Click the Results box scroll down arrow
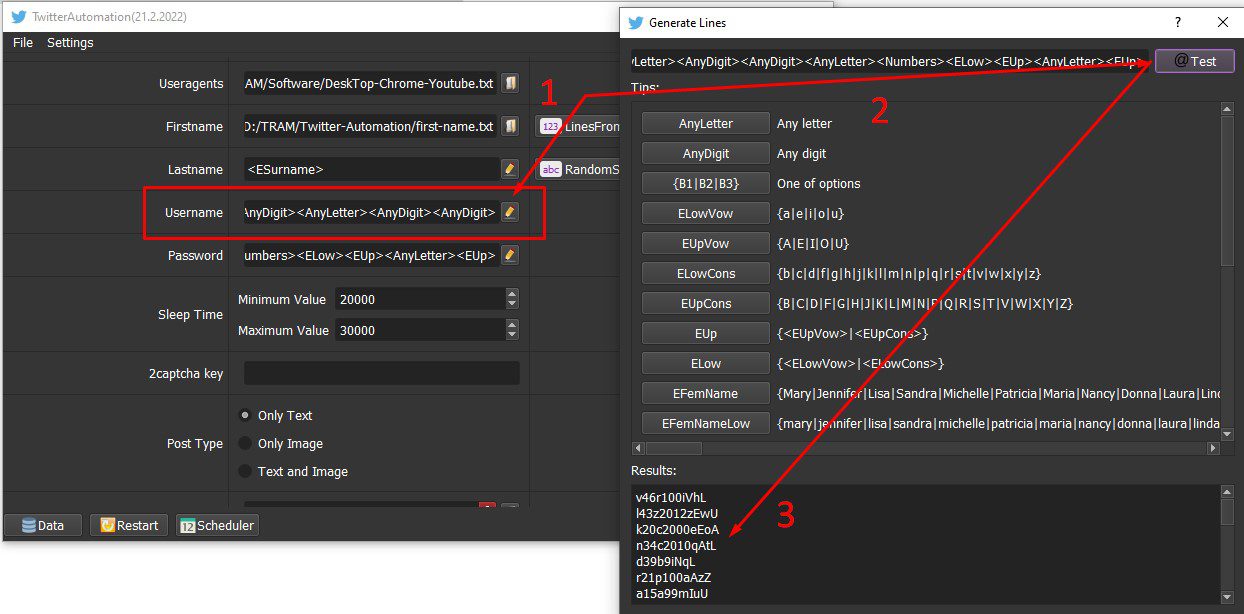Image resolution: width=1244 pixels, height=614 pixels. coord(1227,598)
